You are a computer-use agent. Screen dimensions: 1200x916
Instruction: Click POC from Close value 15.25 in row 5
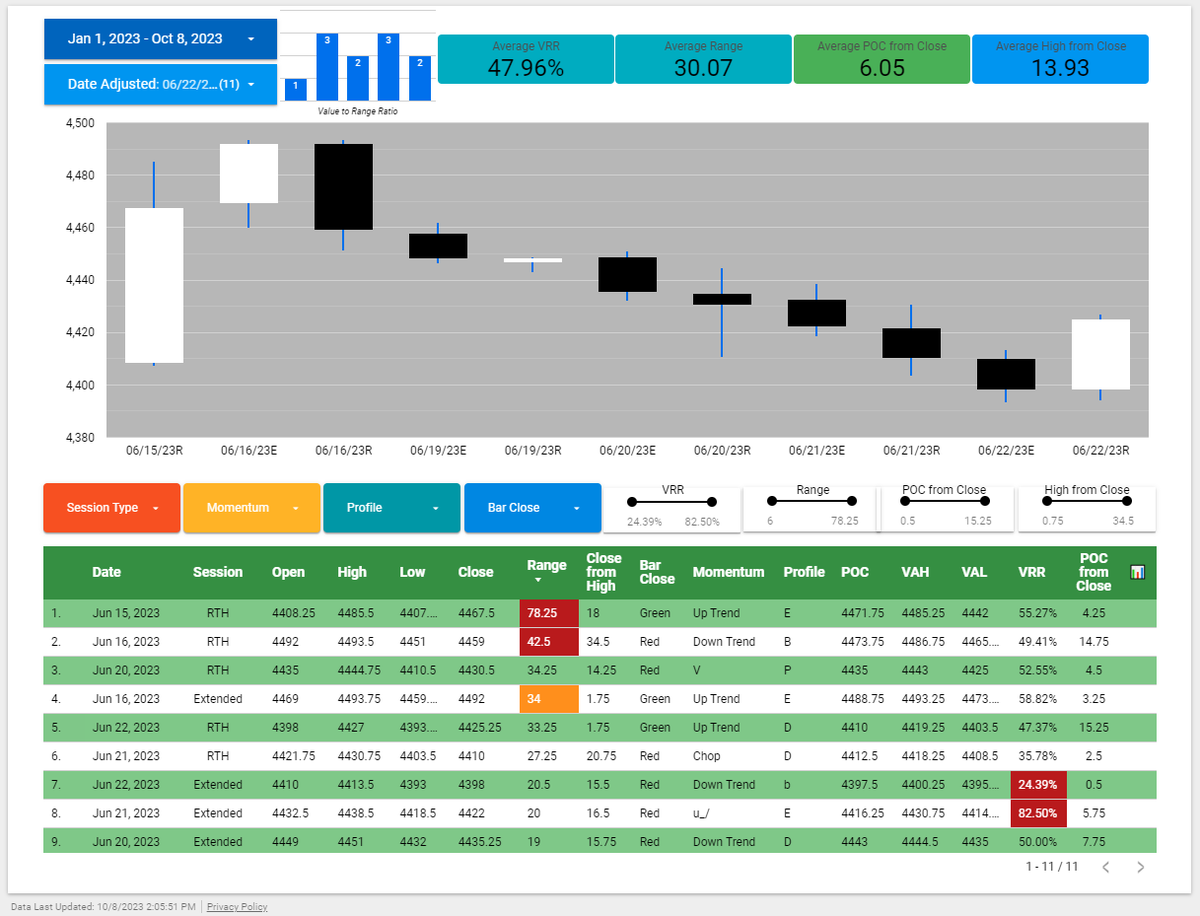[x=1092, y=728]
